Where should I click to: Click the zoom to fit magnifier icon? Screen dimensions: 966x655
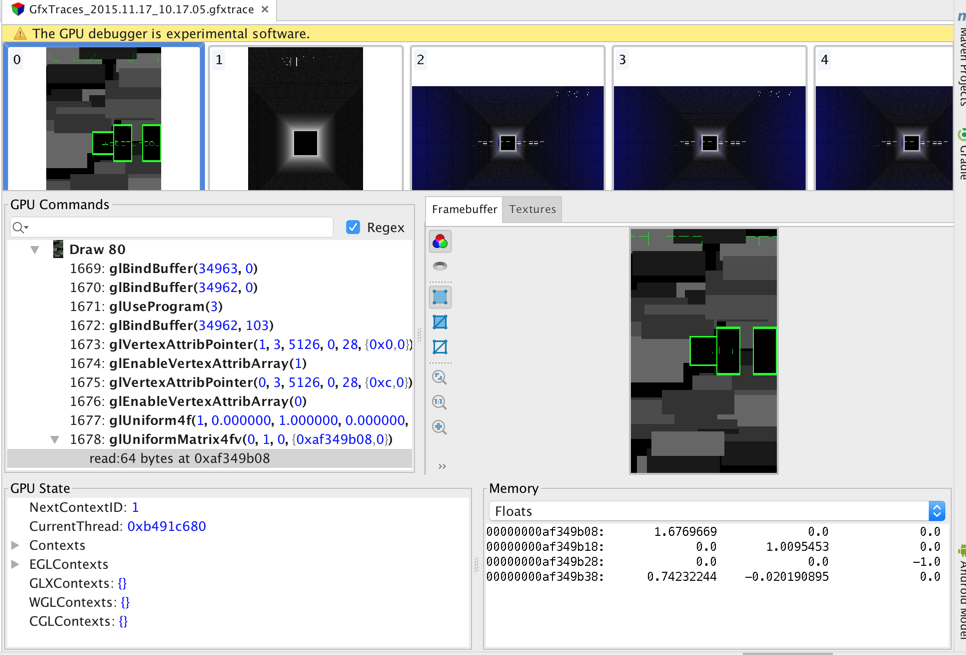[x=440, y=378]
